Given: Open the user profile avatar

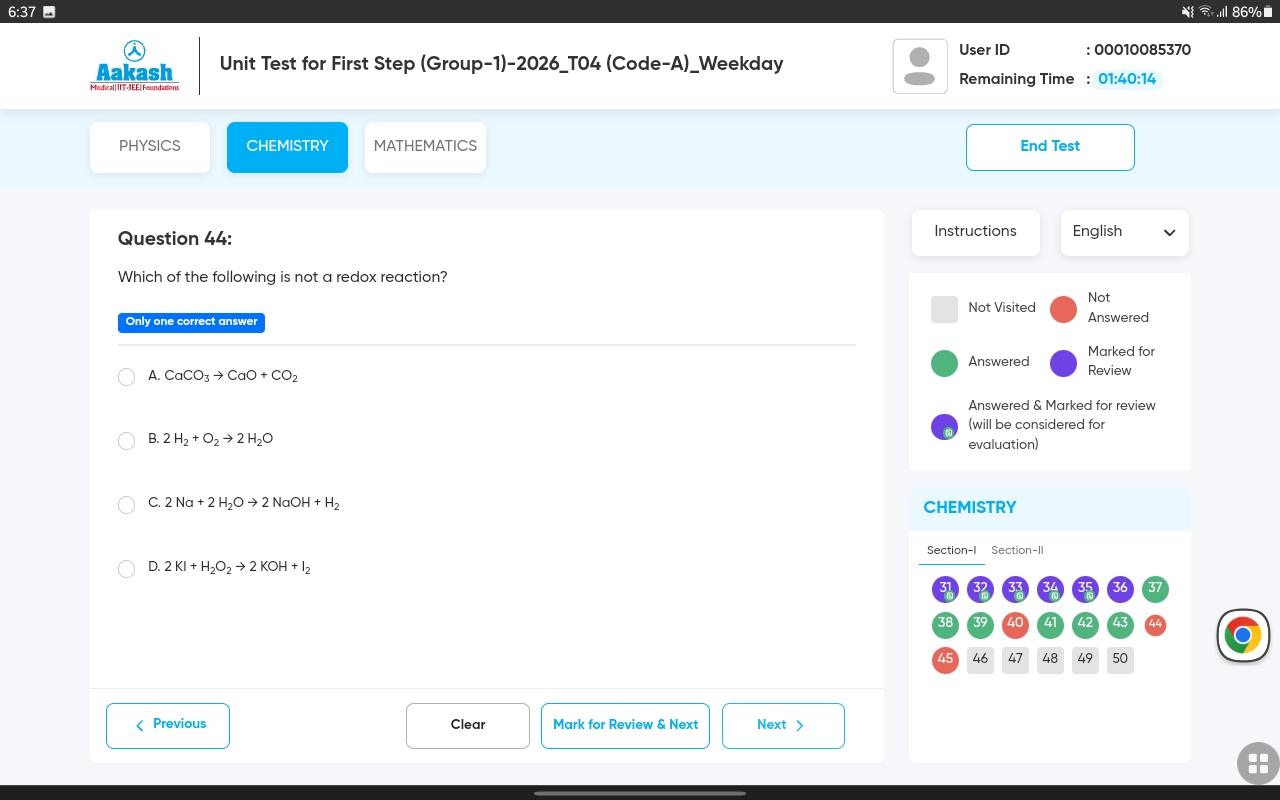Looking at the screenshot, I should tap(920, 66).
